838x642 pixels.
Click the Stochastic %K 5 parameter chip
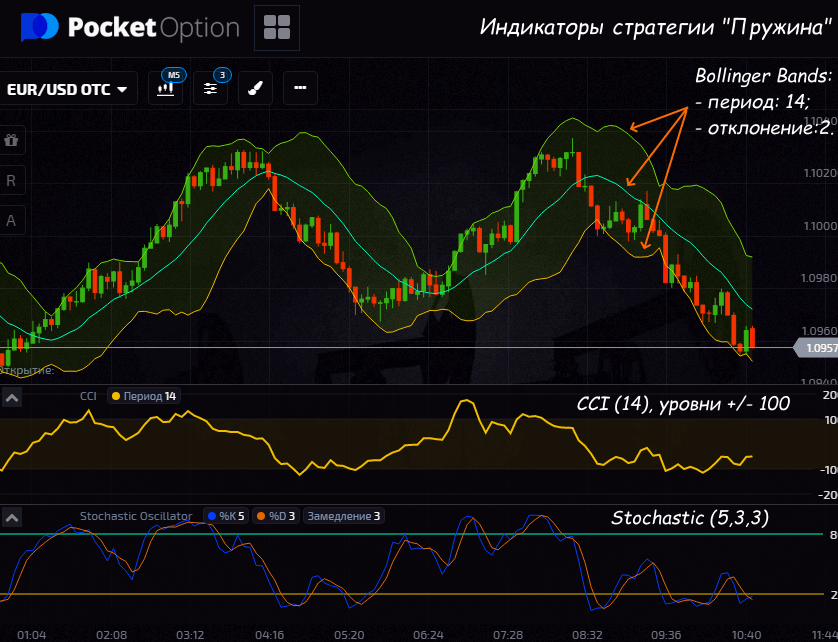click(x=226, y=517)
